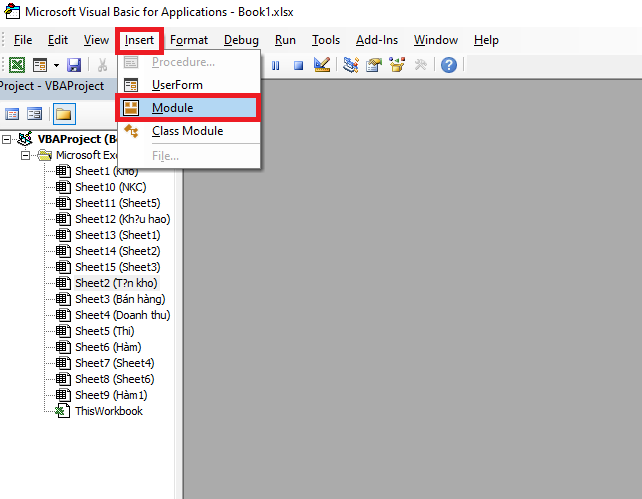Select the VBAProject root node

(x=77, y=140)
